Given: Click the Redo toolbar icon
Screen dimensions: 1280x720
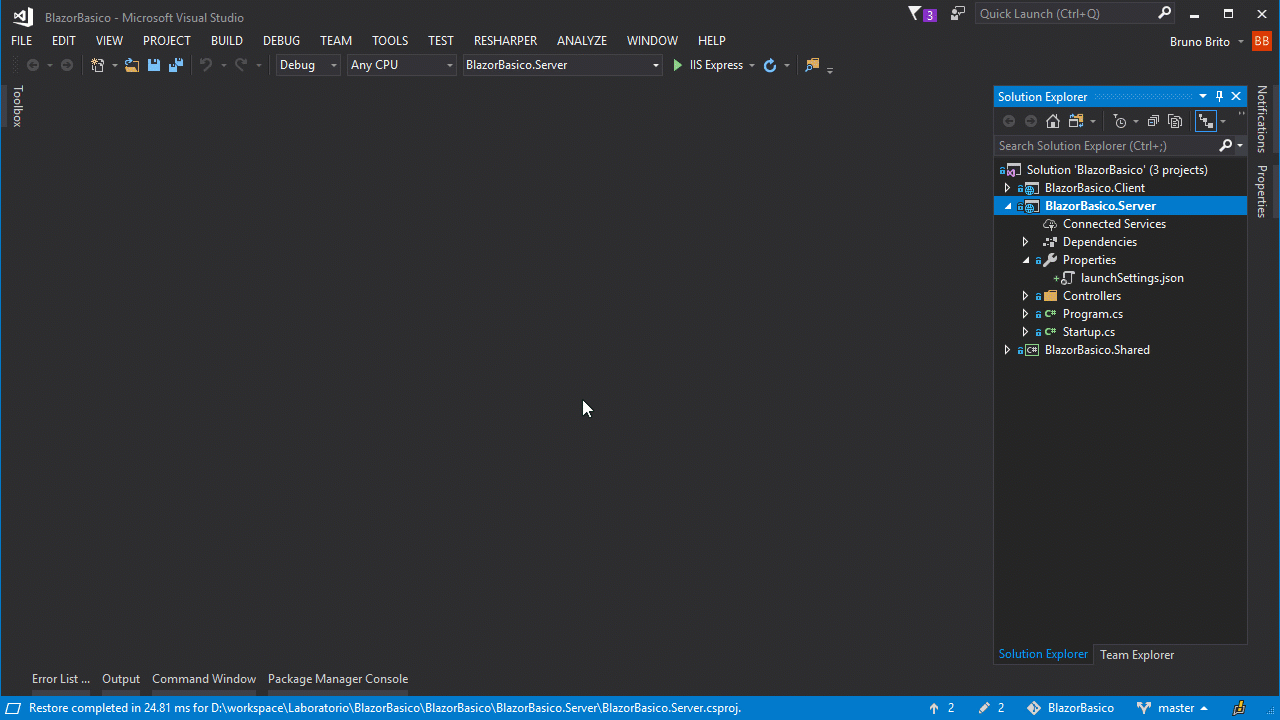Looking at the screenshot, I should (x=240, y=65).
